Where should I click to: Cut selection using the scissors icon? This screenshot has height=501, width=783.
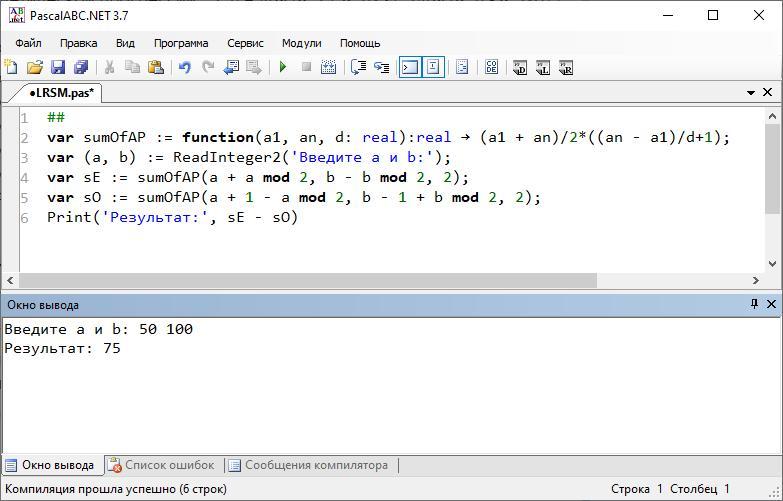[x=109, y=66]
